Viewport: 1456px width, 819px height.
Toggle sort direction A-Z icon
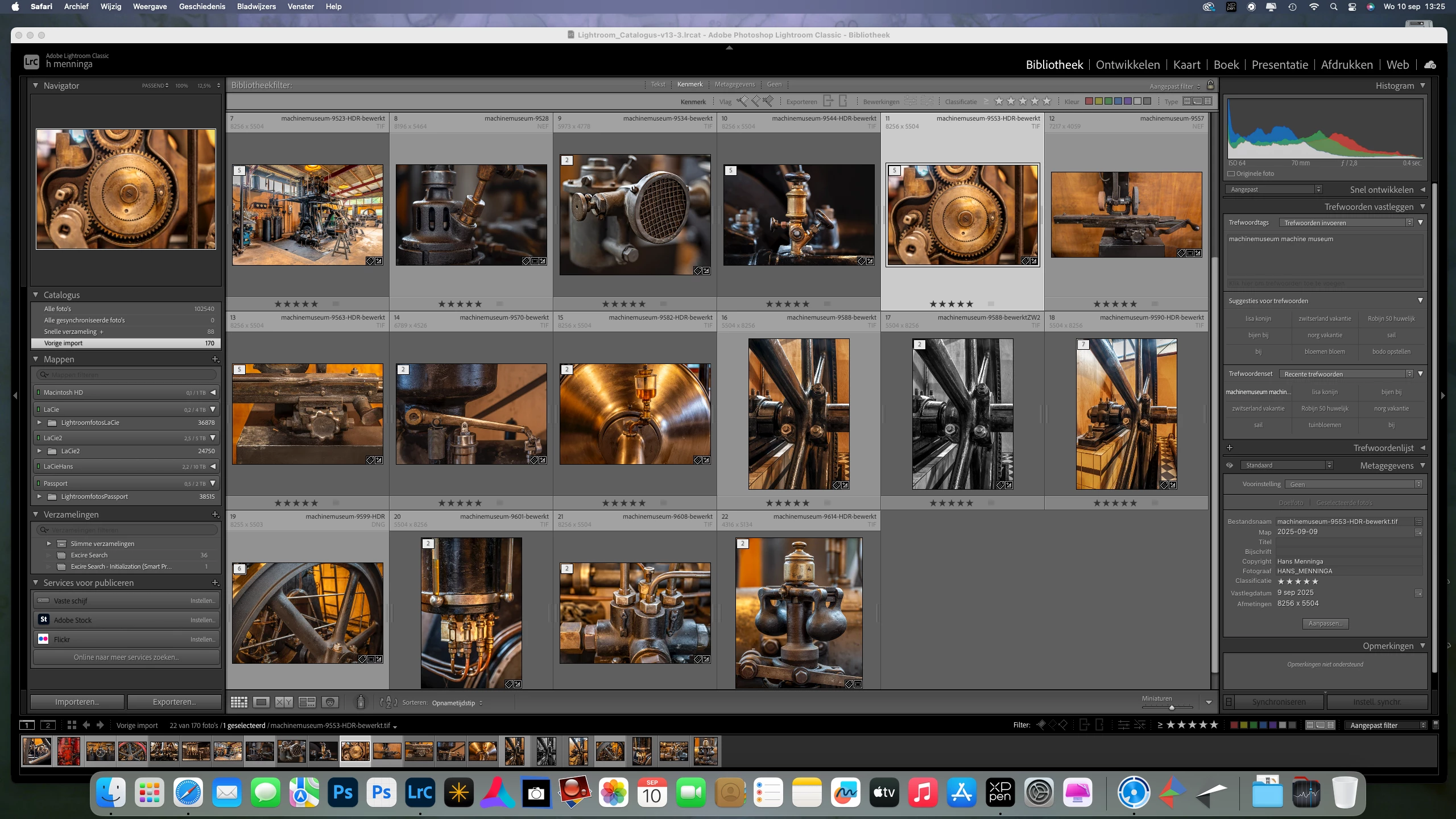click(x=388, y=702)
